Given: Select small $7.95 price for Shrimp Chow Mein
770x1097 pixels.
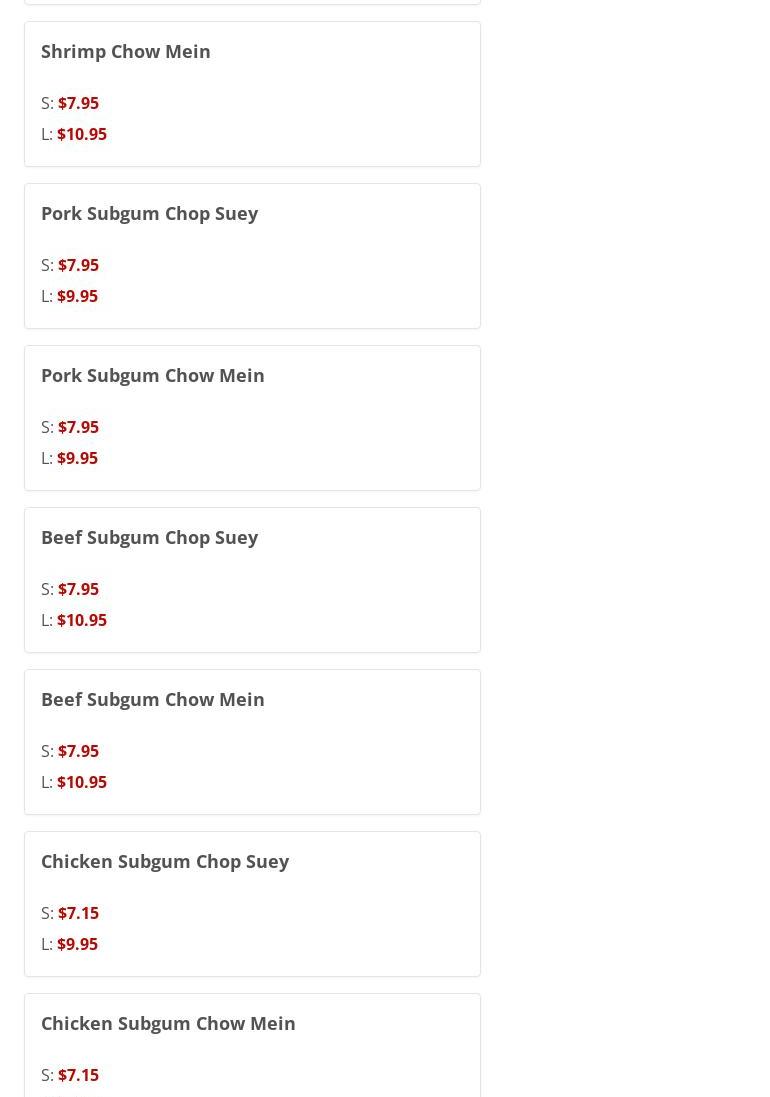Looking at the screenshot, I should tap(78, 103).
